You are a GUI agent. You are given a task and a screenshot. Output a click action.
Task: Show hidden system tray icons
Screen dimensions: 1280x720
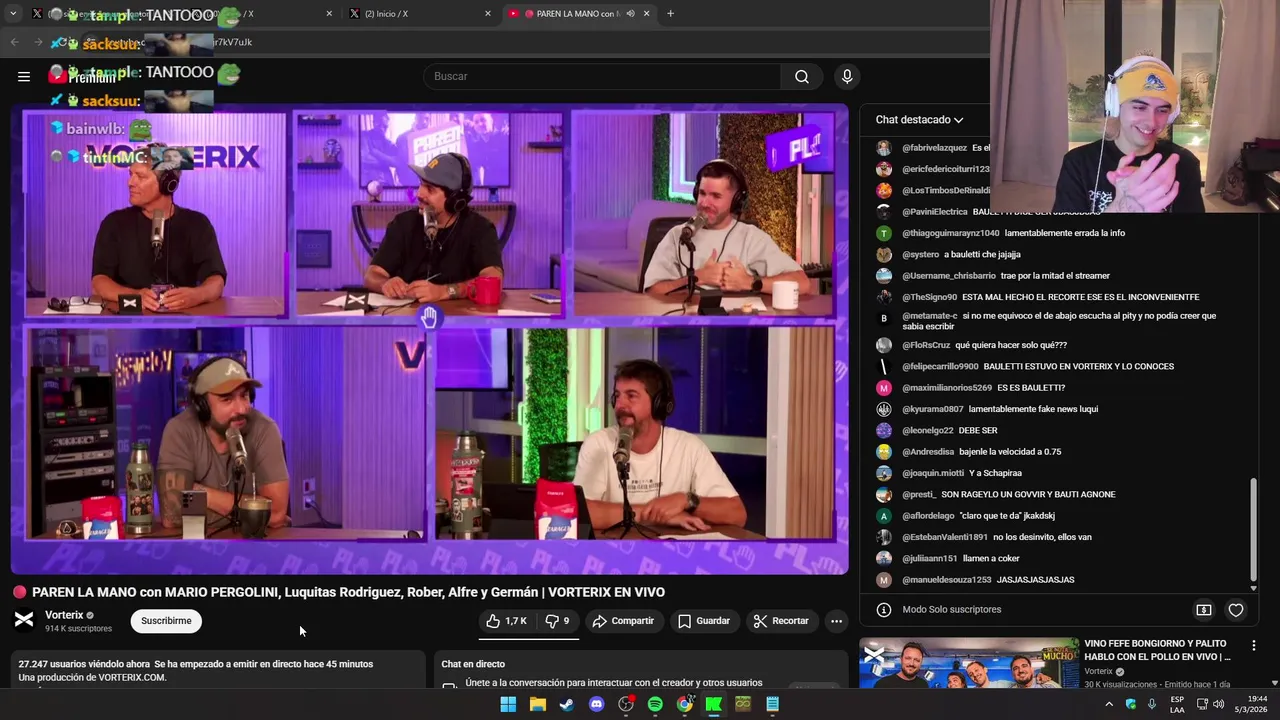coord(1109,704)
